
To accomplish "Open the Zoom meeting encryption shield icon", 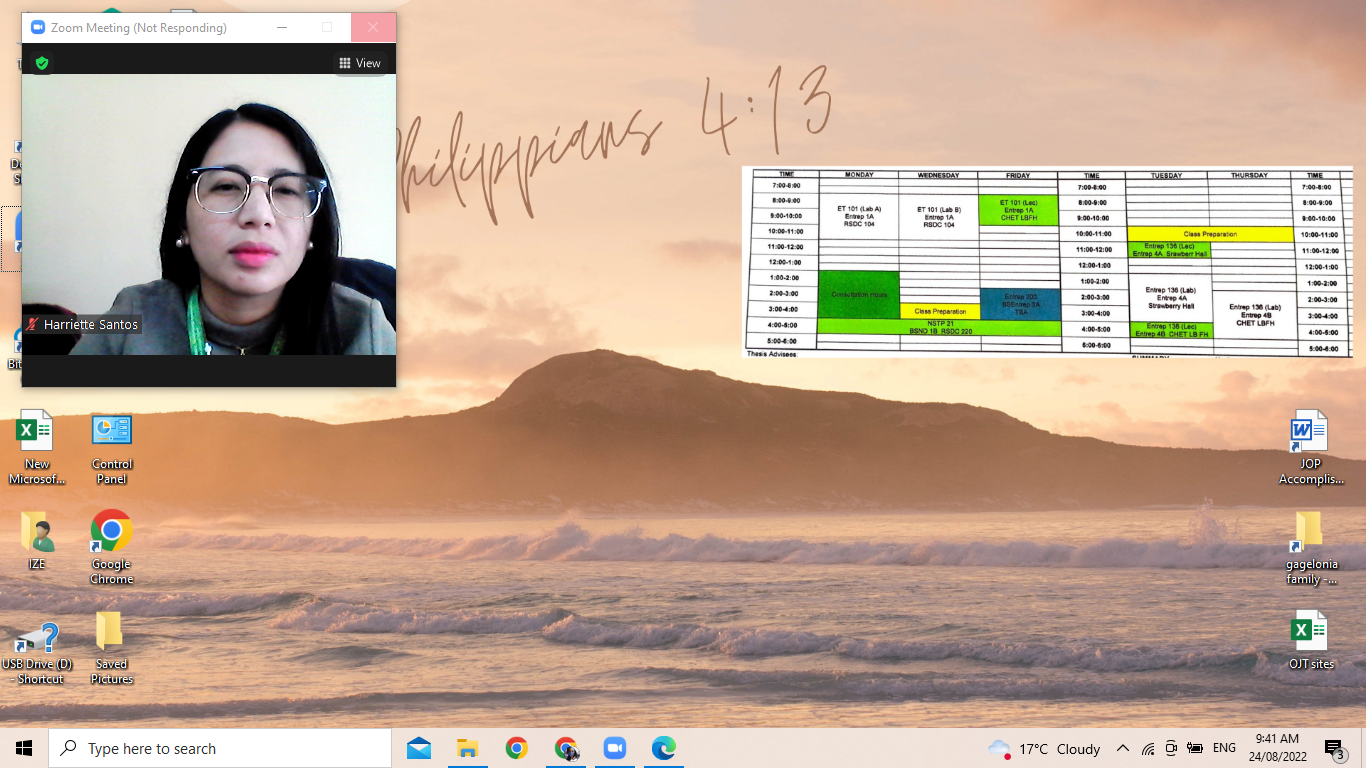I will (x=41, y=63).
